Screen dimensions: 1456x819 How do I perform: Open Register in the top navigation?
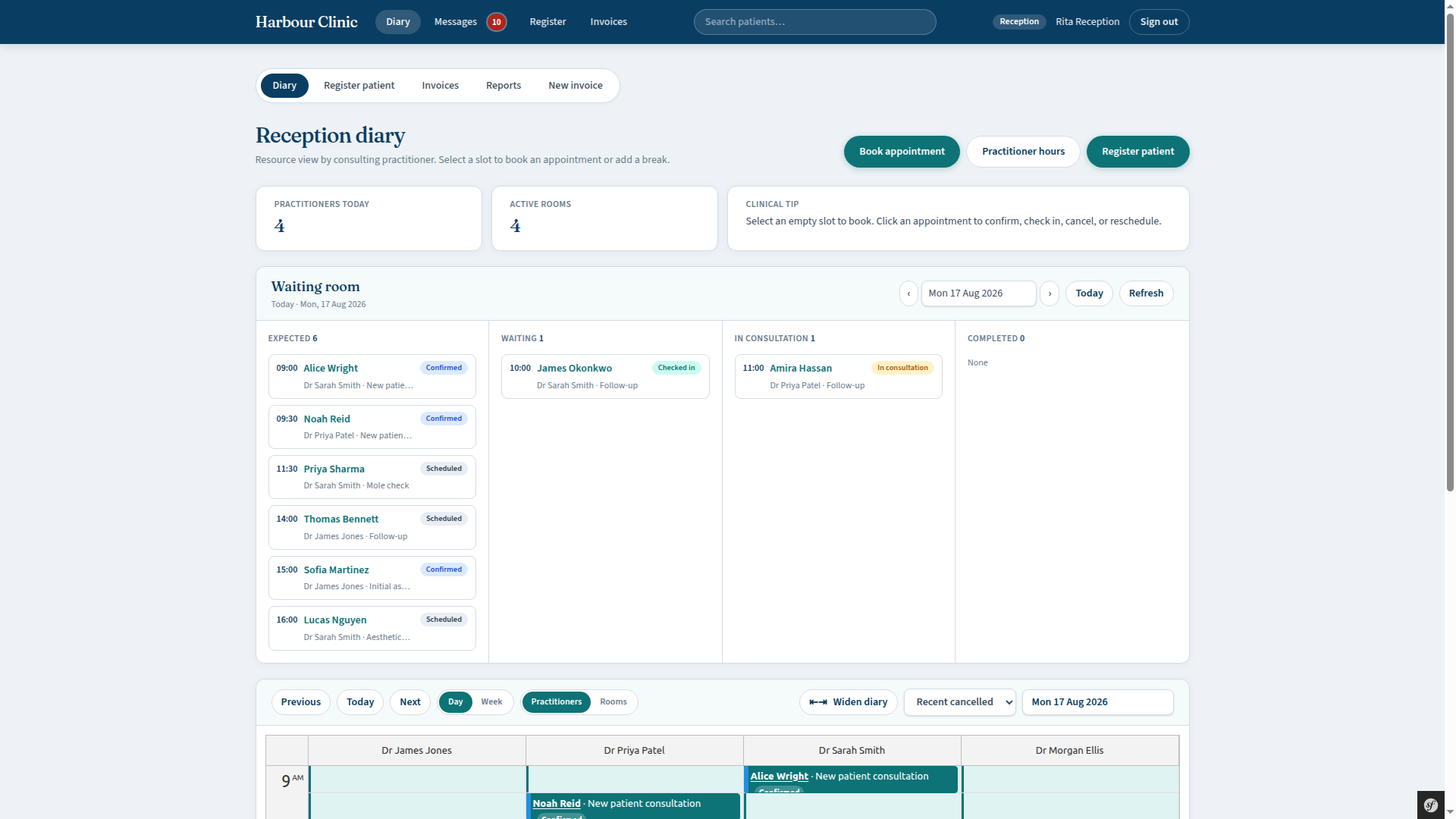pyautogui.click(x=548, y=22)
